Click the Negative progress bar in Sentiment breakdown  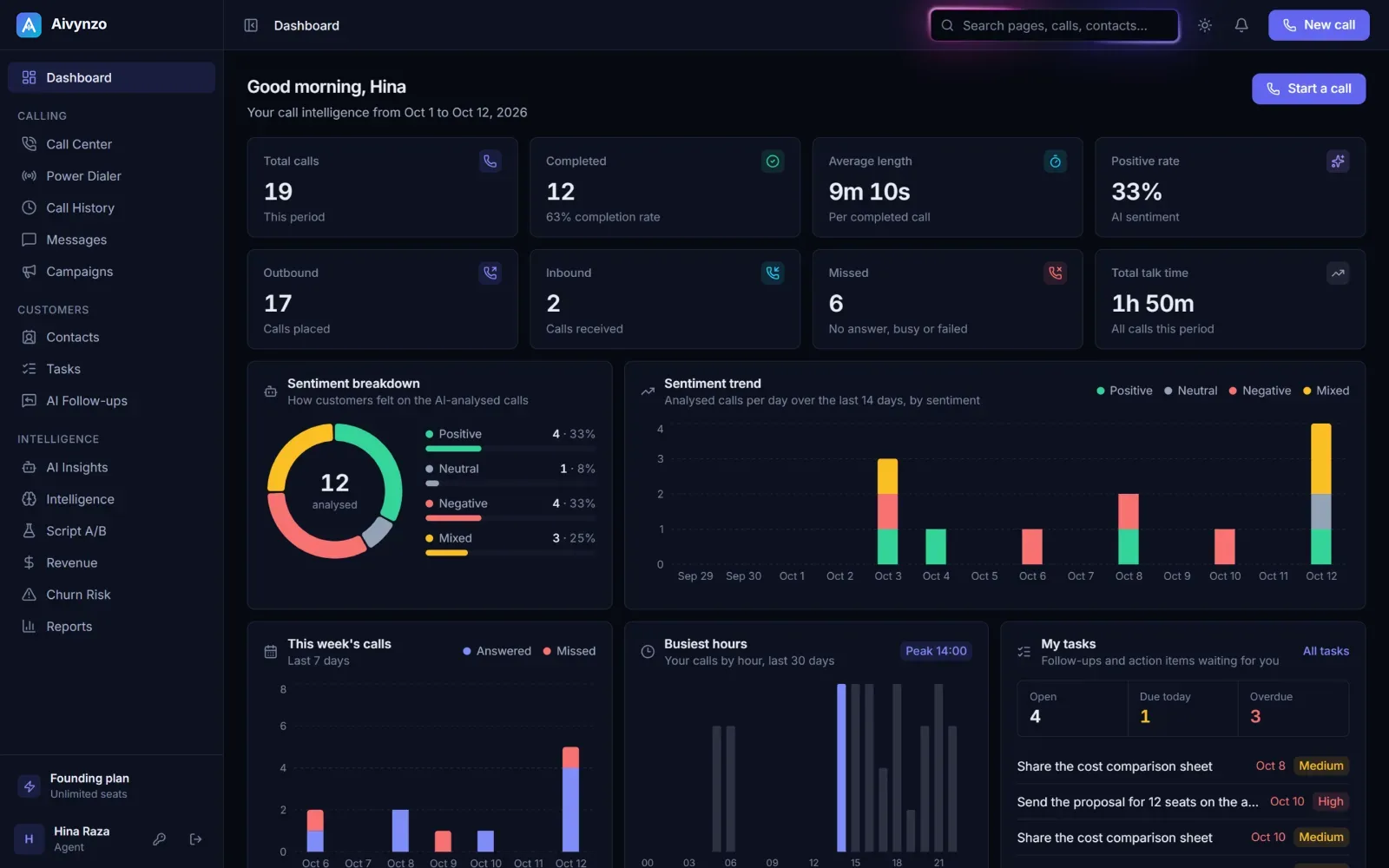click(x=510, y=518)
